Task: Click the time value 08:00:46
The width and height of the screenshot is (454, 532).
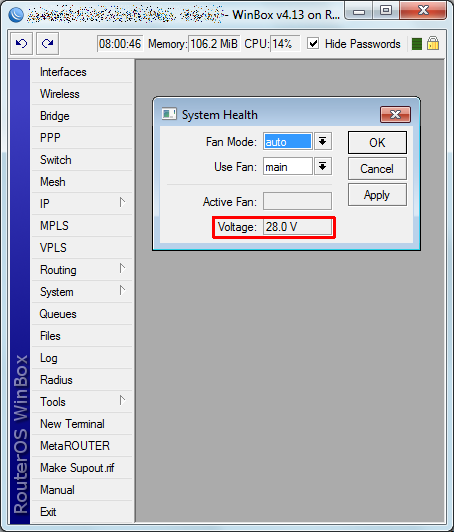Action: coord(120,43)
